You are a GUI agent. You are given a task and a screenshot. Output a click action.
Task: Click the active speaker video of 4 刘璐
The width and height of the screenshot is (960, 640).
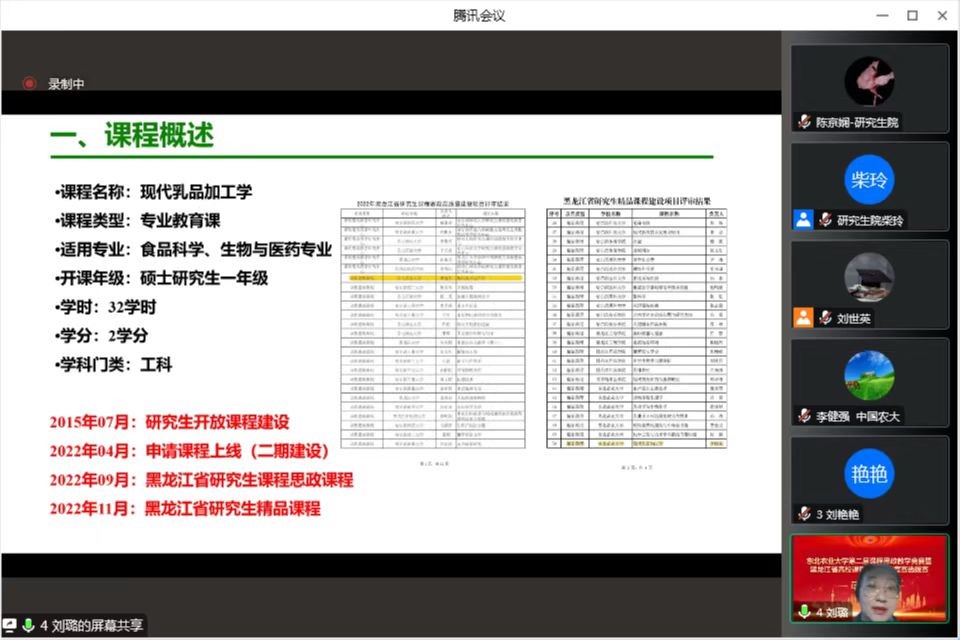coord(869,578)
